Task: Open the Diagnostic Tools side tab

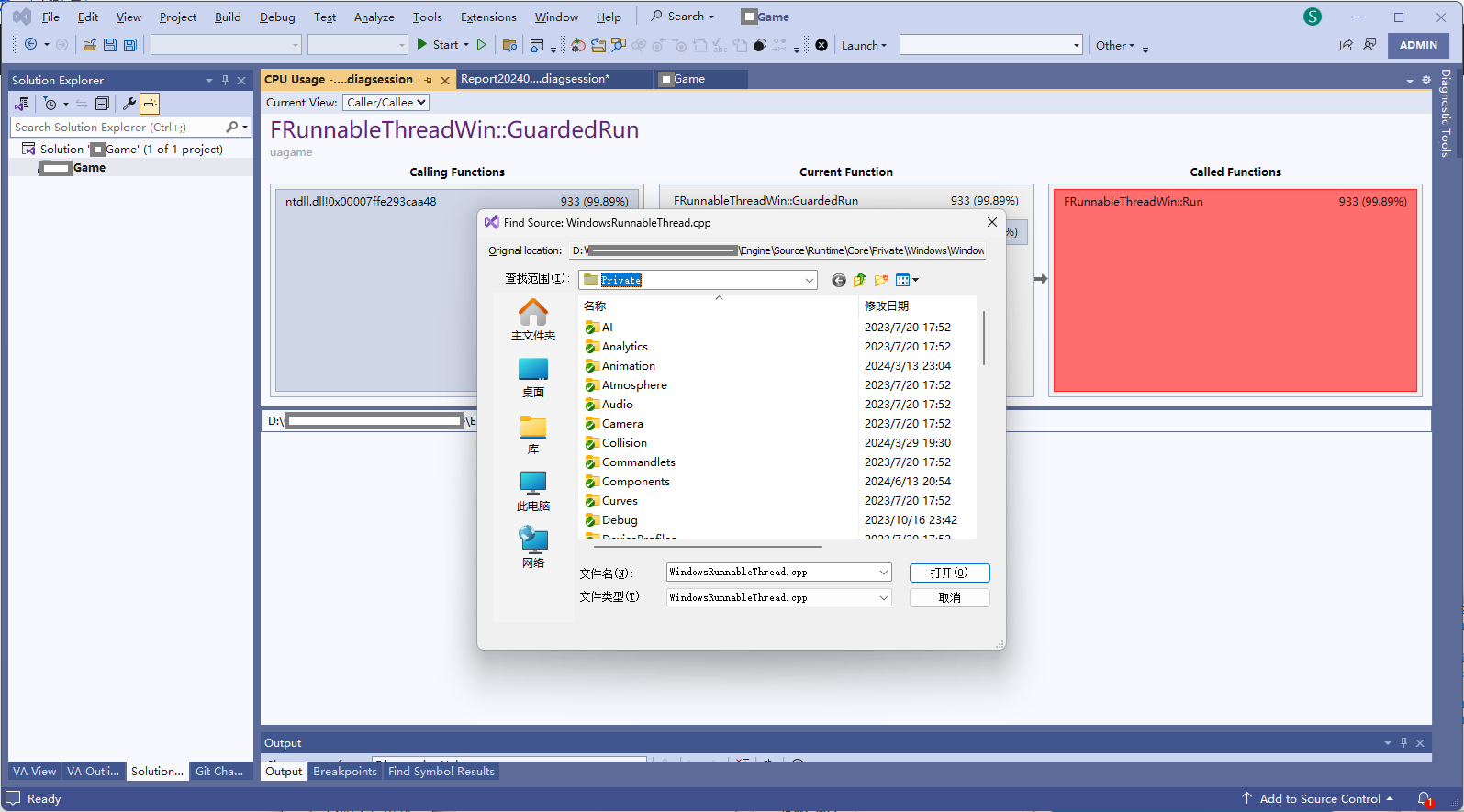Action: pyautogui.click(x=1446, y=114)
